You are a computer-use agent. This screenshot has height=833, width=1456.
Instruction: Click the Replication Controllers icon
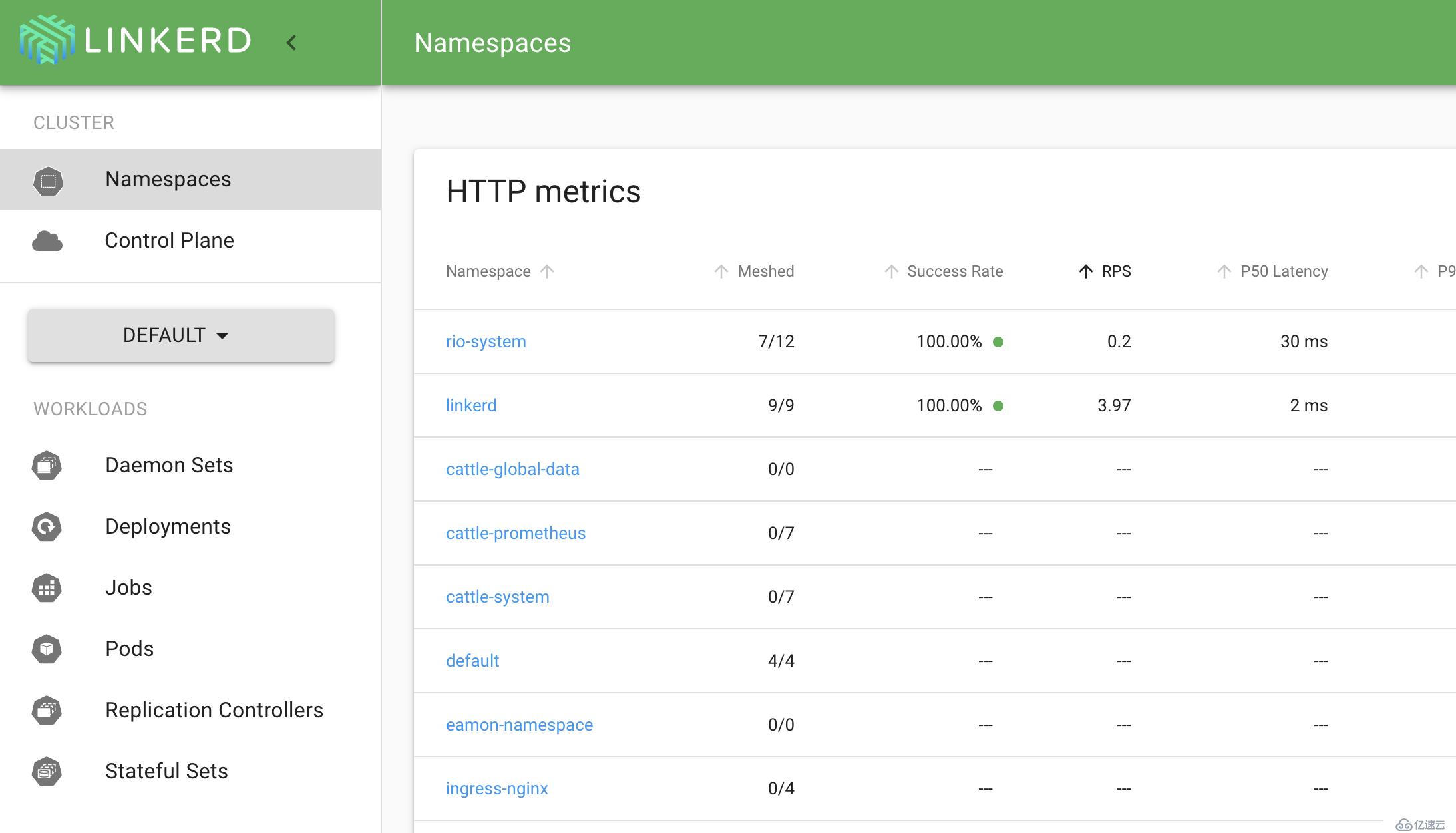point(47,709)
